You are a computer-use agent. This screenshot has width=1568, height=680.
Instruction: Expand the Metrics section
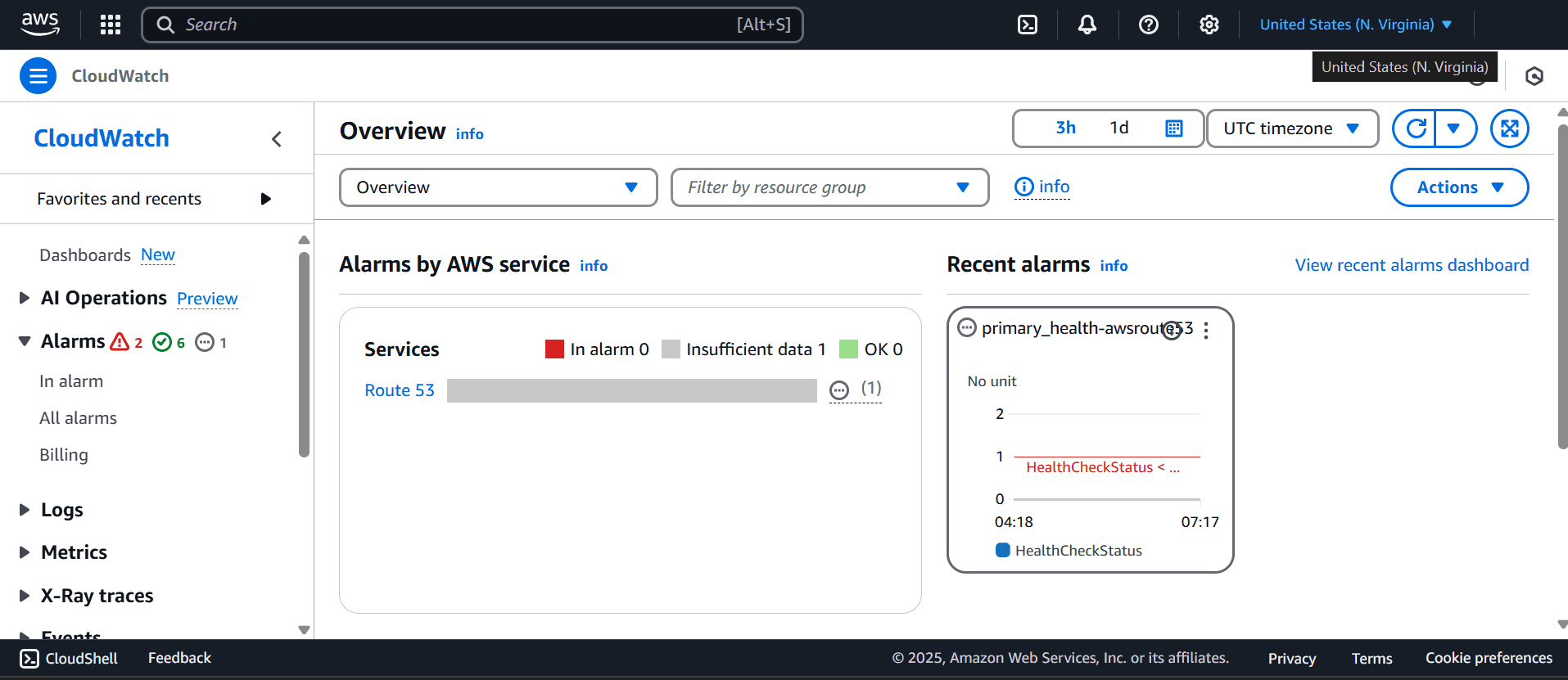(x=25, y=552)
